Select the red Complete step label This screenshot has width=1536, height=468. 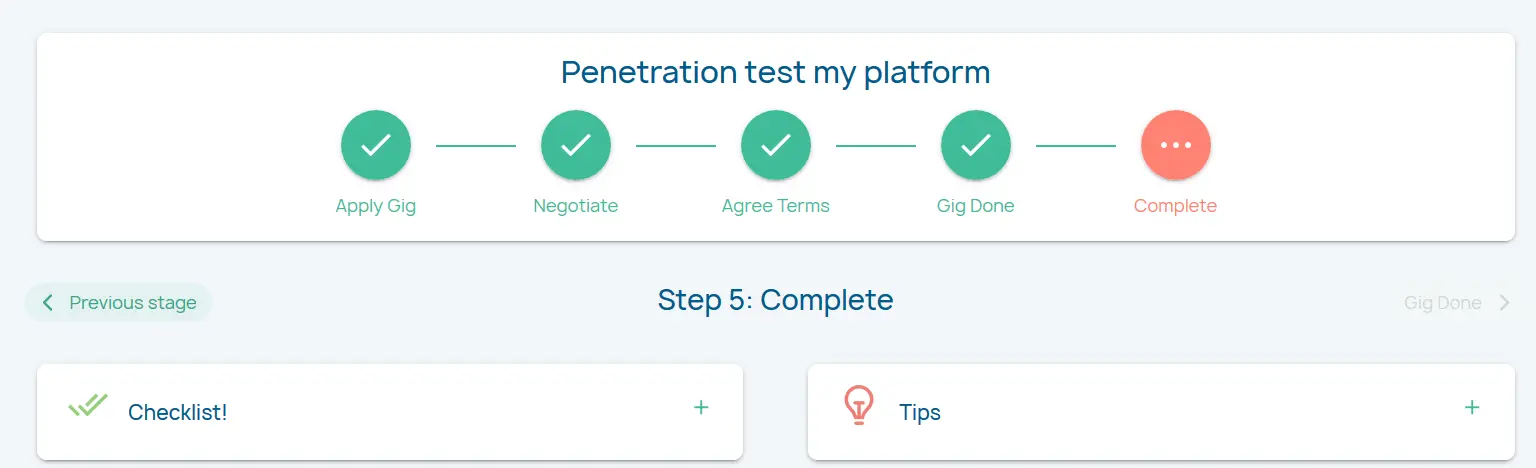(1175, 206)
